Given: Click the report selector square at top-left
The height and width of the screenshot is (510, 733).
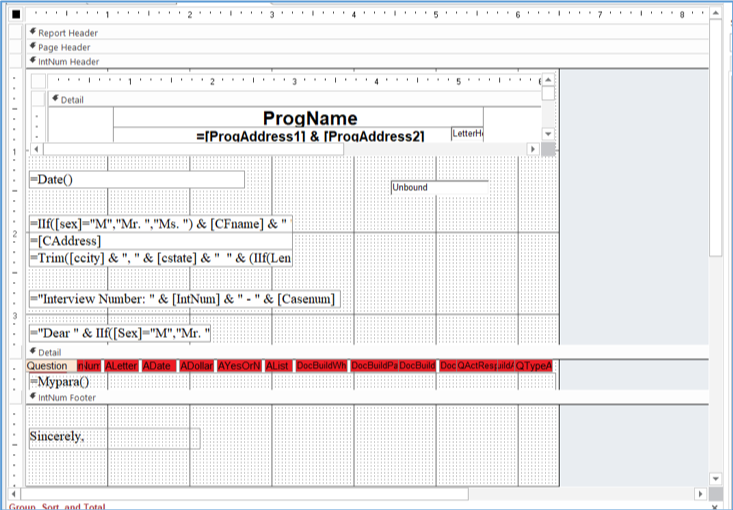Looking at the screenshot, I should pyautogui.click(x=14, y=15).
